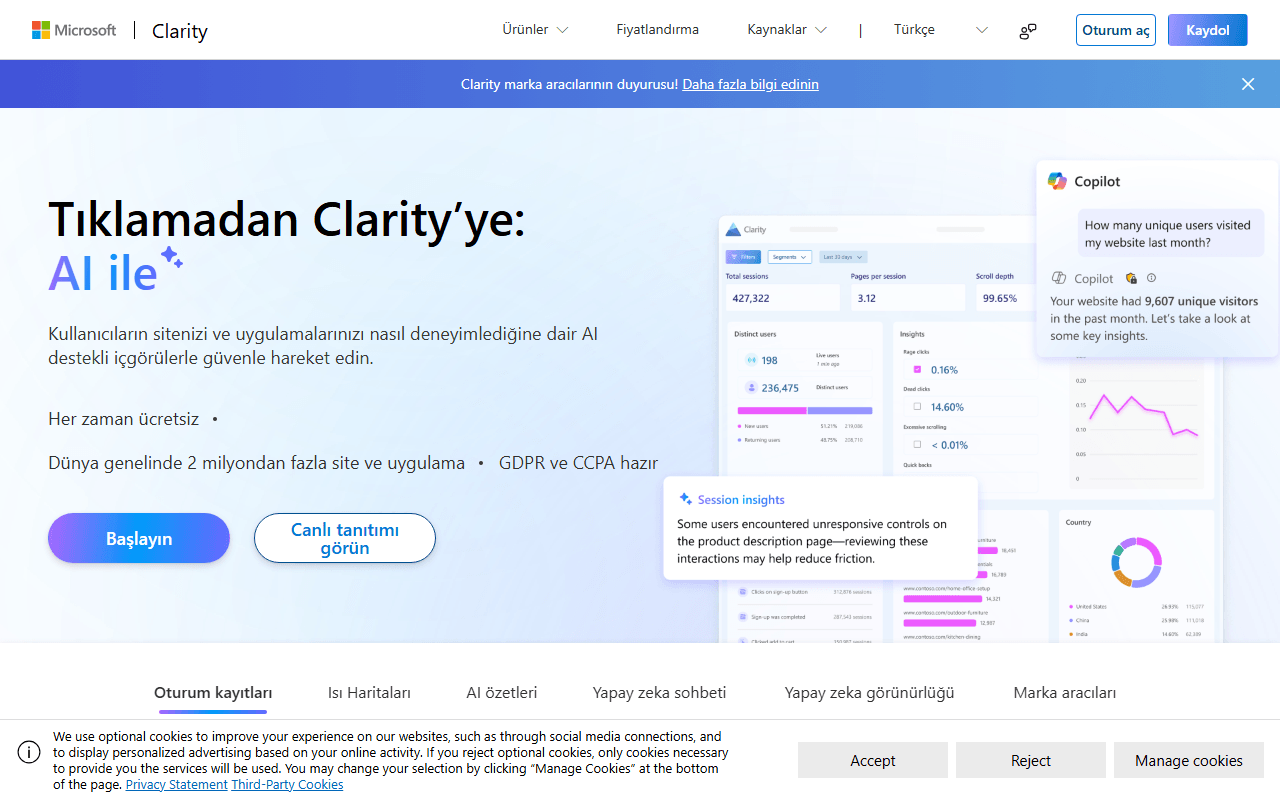Click 'Her zaman ücretsiz' text

(124, 419)
